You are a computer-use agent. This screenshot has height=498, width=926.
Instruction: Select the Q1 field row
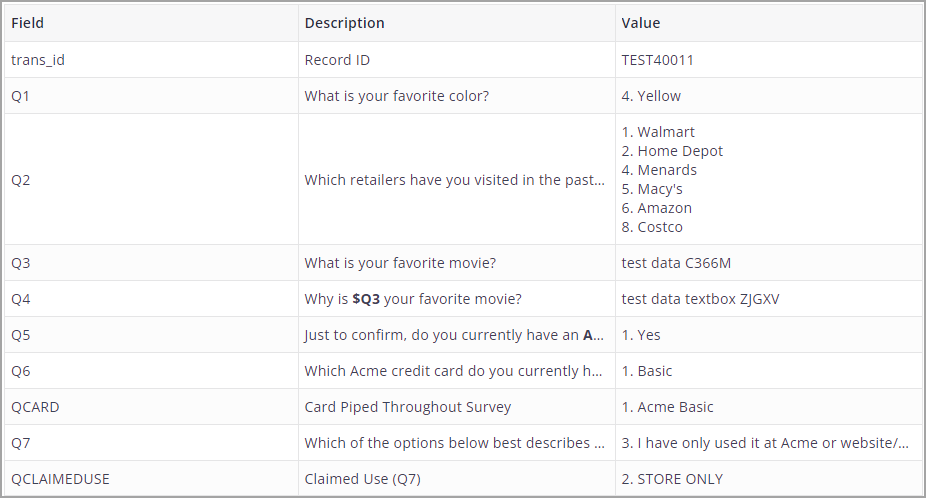tap(463, 96)
